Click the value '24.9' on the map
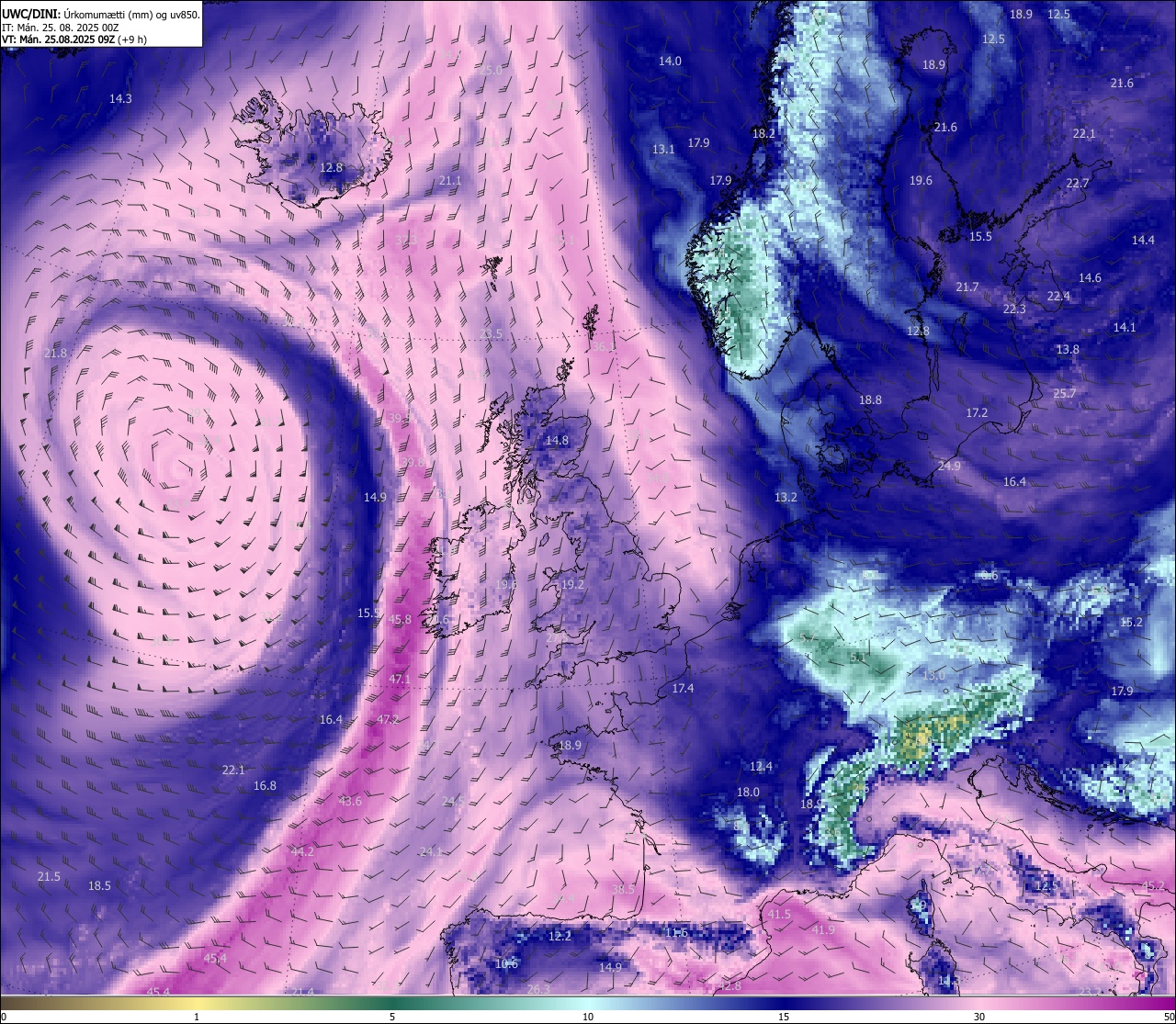Viewport: 1176px width, 1024px height. click(949, 467)
